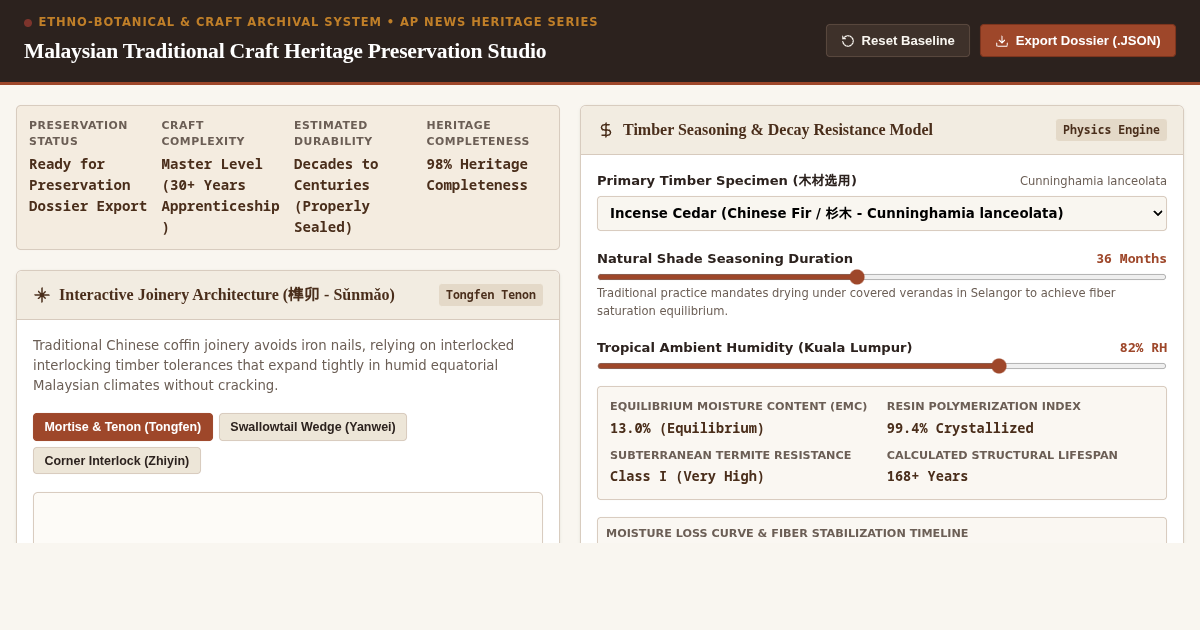Screen dimensions: 1200x630
Task: Click '98% Heritage Completeness' value
Action: 477,175
